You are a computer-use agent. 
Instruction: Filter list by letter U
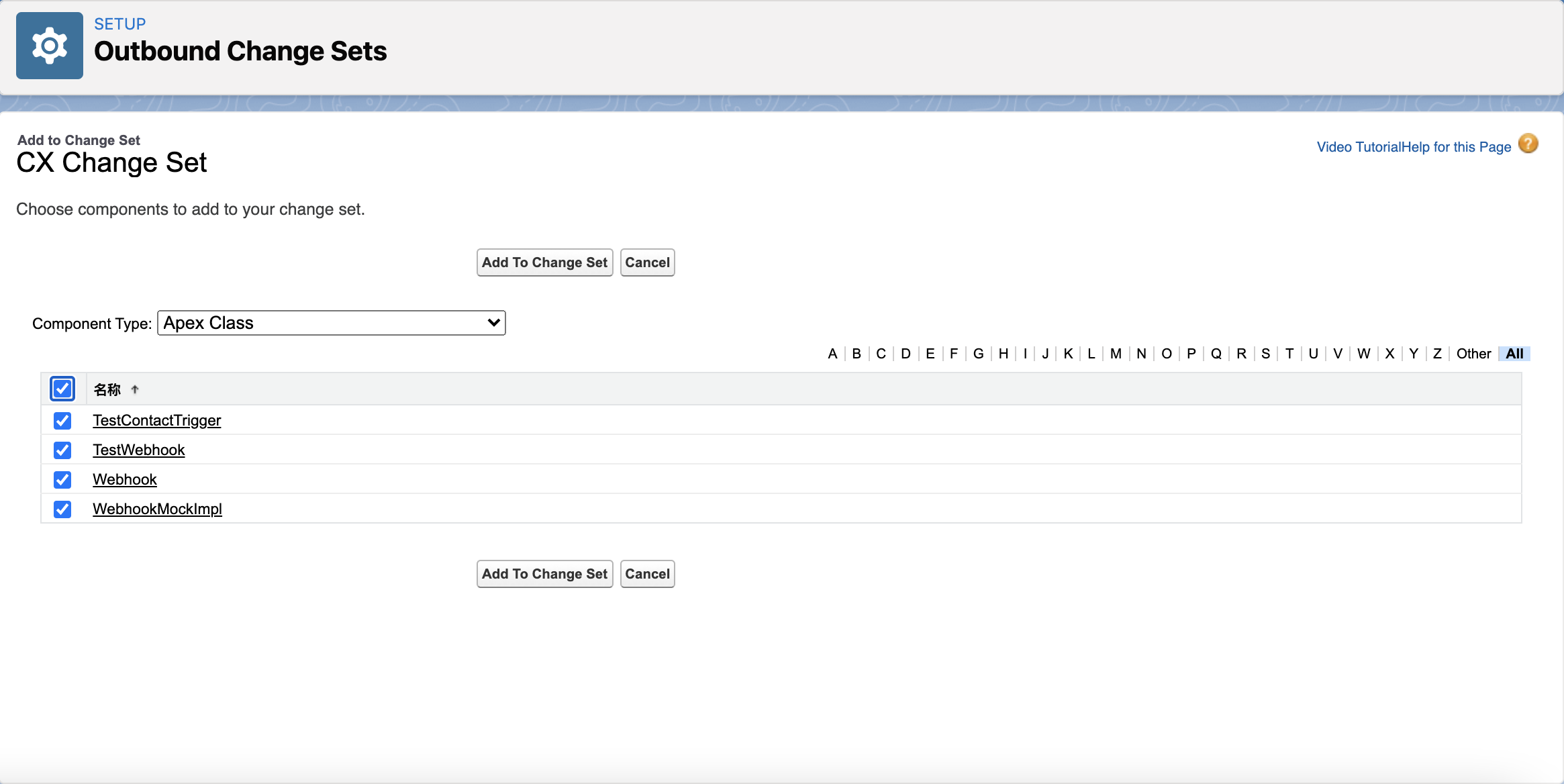pos(1313,354)
